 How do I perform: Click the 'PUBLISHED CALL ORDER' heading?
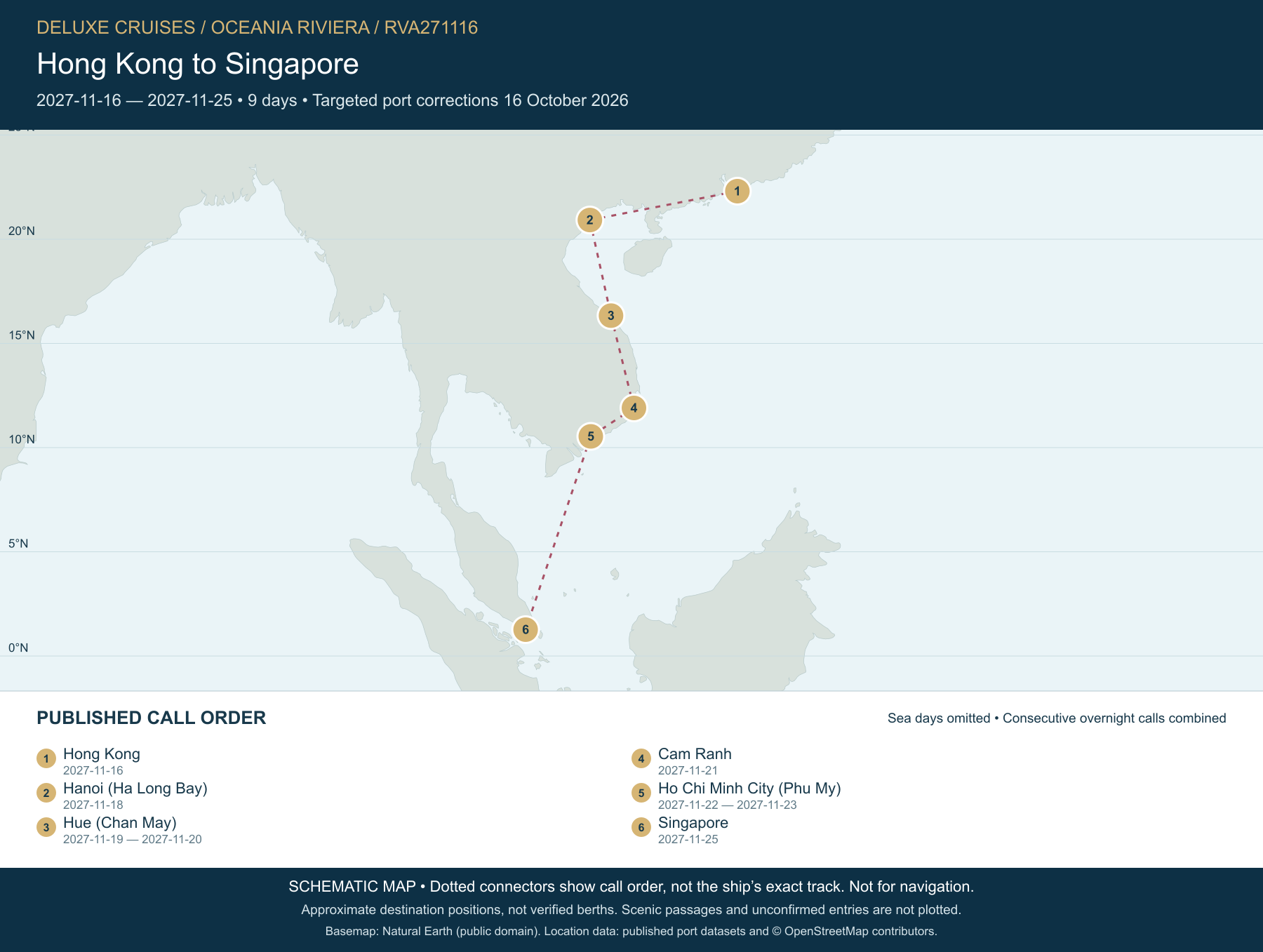[152, 718]
